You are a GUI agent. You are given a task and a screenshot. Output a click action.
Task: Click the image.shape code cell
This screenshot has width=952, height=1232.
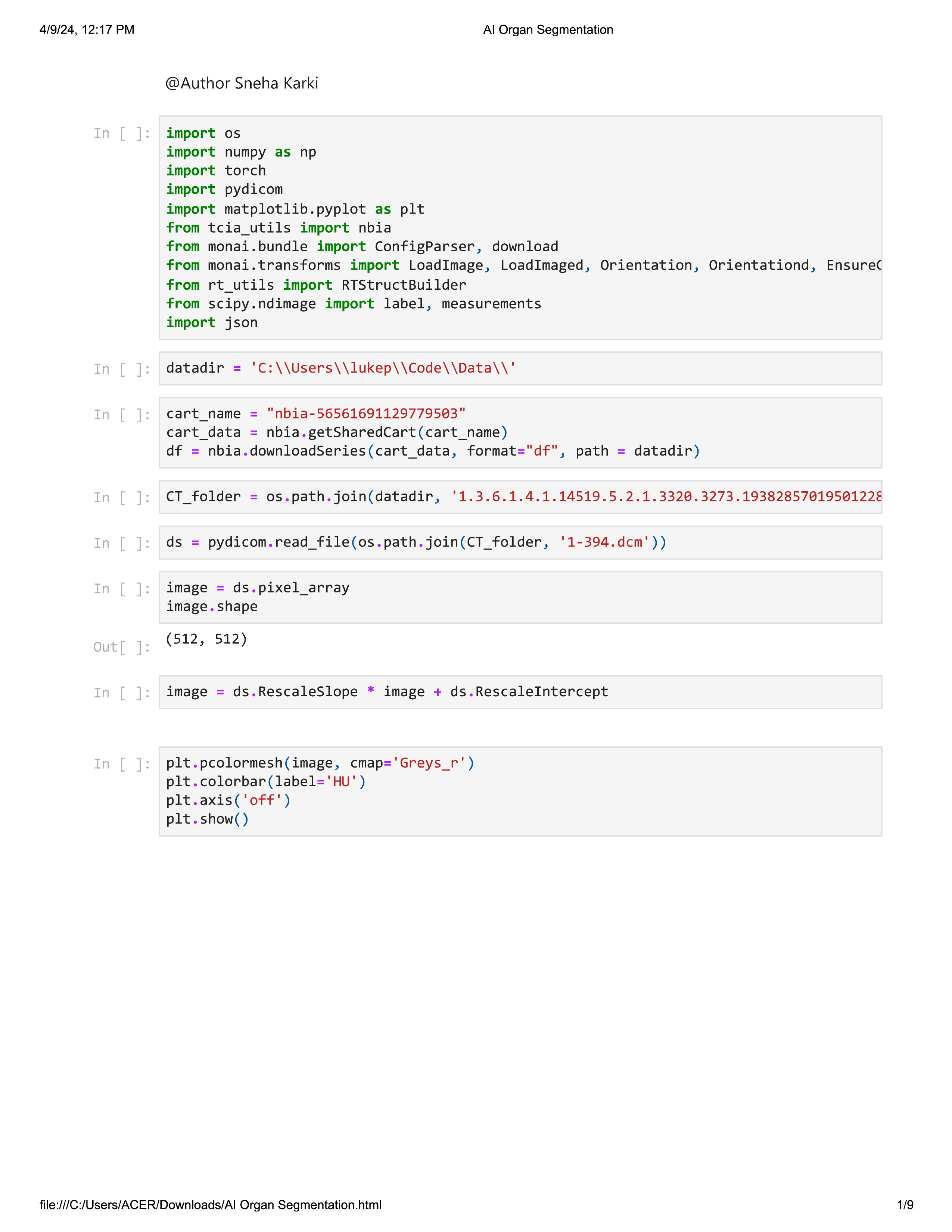click(x=520, y=597)
